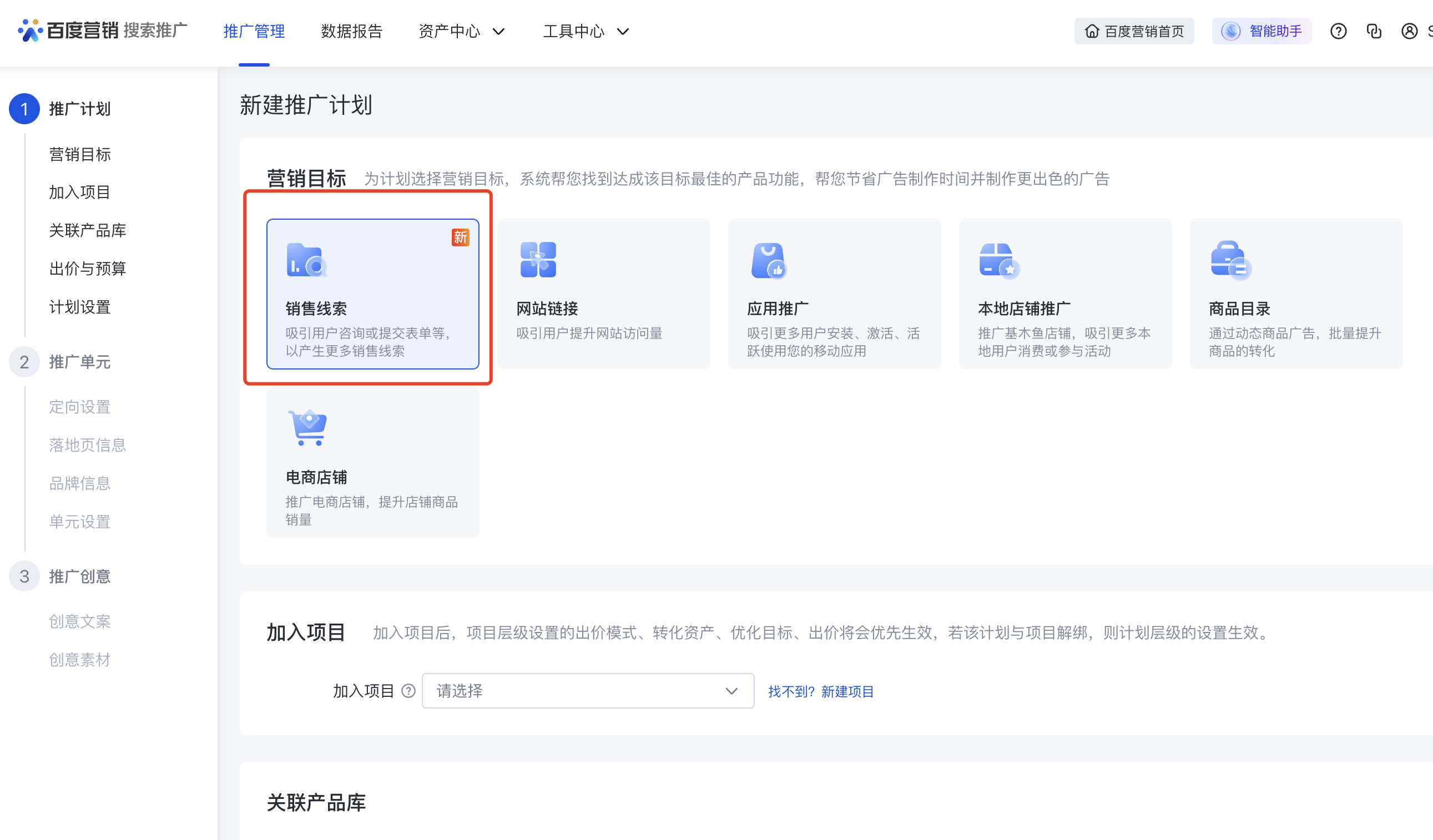Select 销售线索 marketing goal card
Image resolution: width=1433 pixels, height=840 pixels.
click(373, 295)
